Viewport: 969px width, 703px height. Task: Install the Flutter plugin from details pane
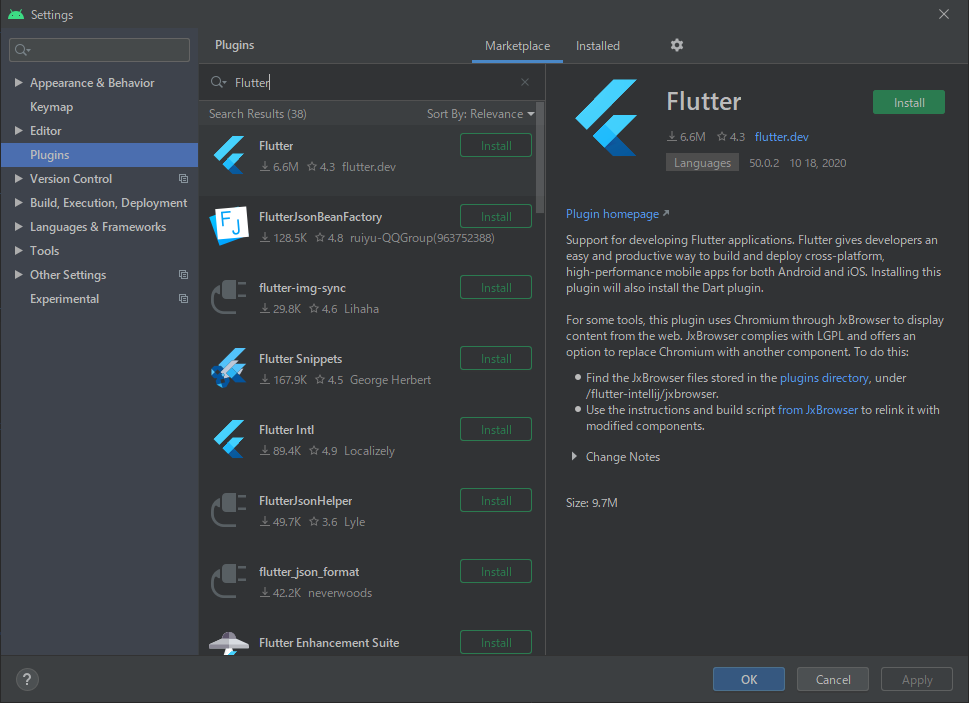(908, 103)
